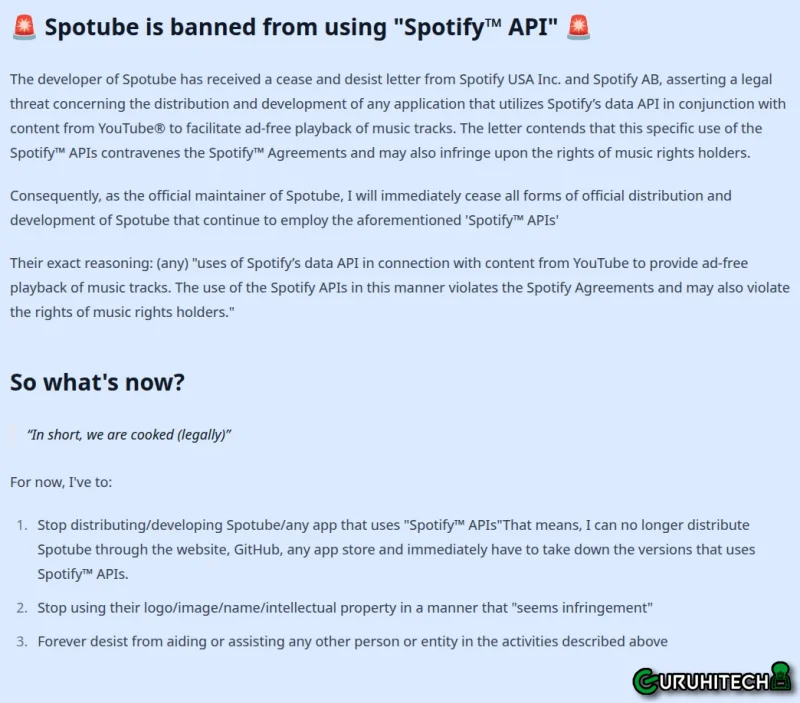
Task: Click 'Stop using their logo/image/name' list item
Action: (345, 608)
